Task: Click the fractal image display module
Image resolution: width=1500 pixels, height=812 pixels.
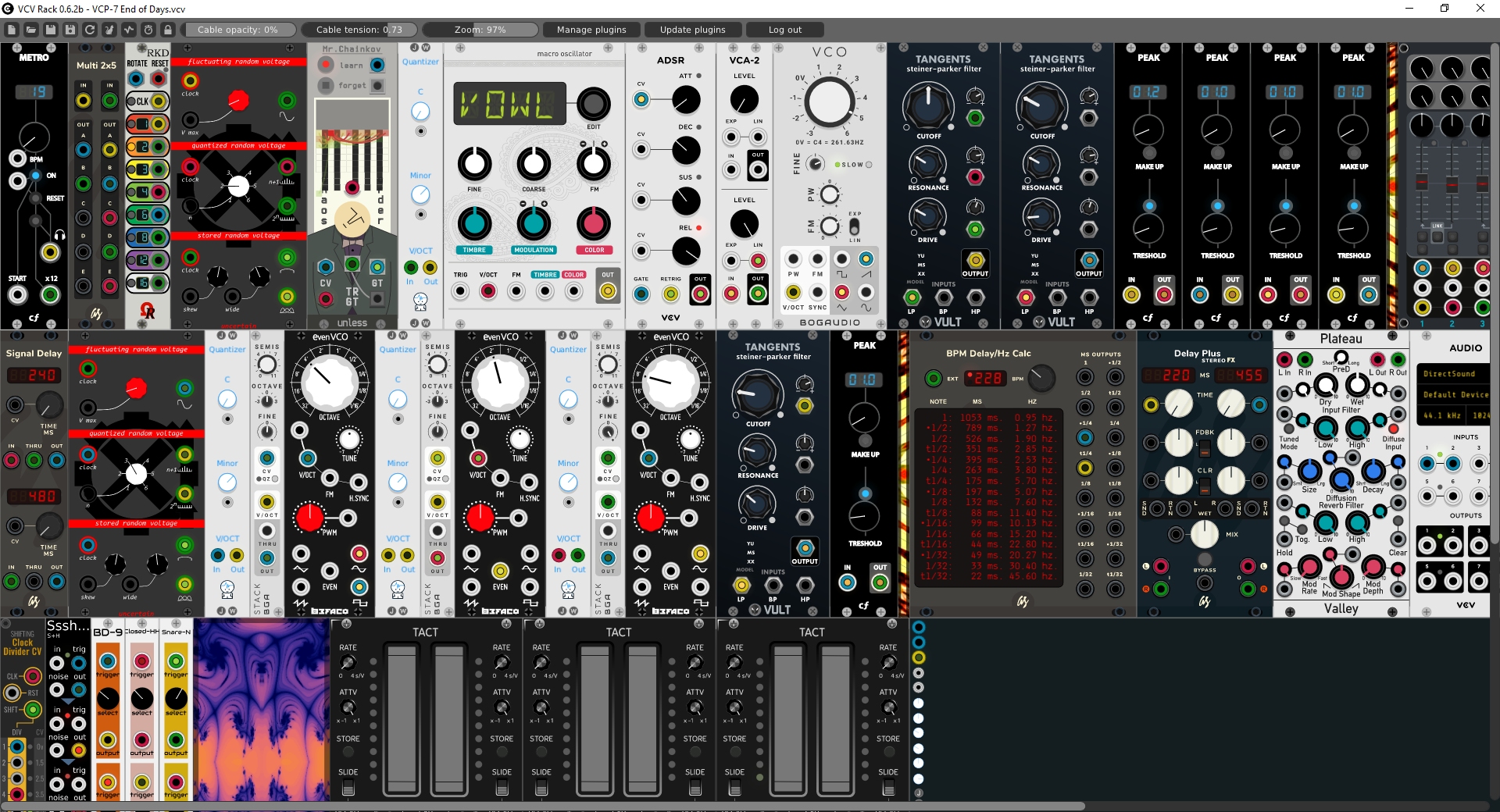Action: [261, 709]
